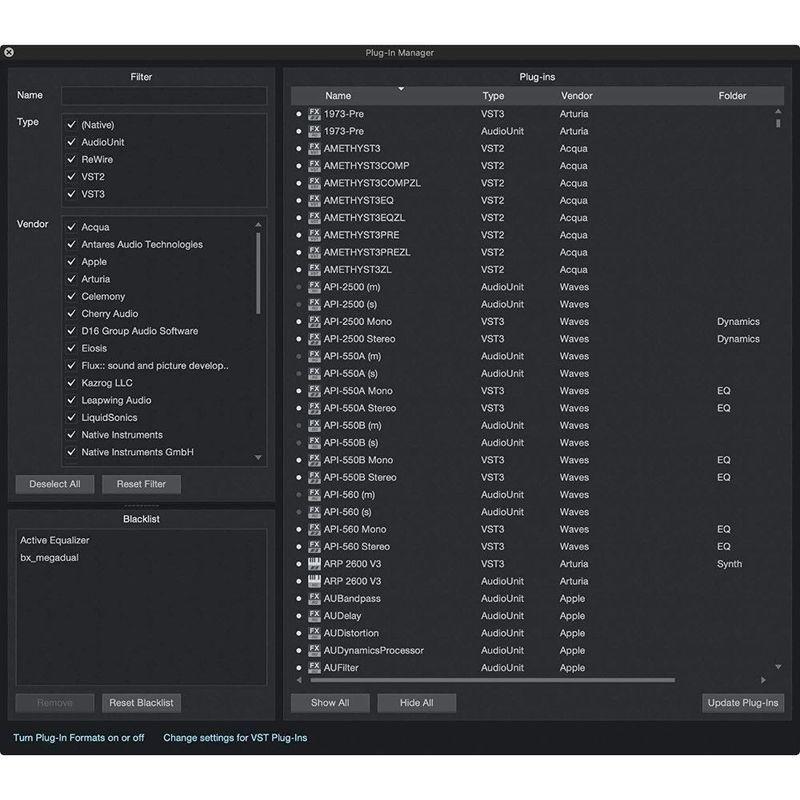The width and height of the screenshot is (800, 800).
Task: Click the FX icon of API-550B Stereo
Action: (x=314, y=477)
